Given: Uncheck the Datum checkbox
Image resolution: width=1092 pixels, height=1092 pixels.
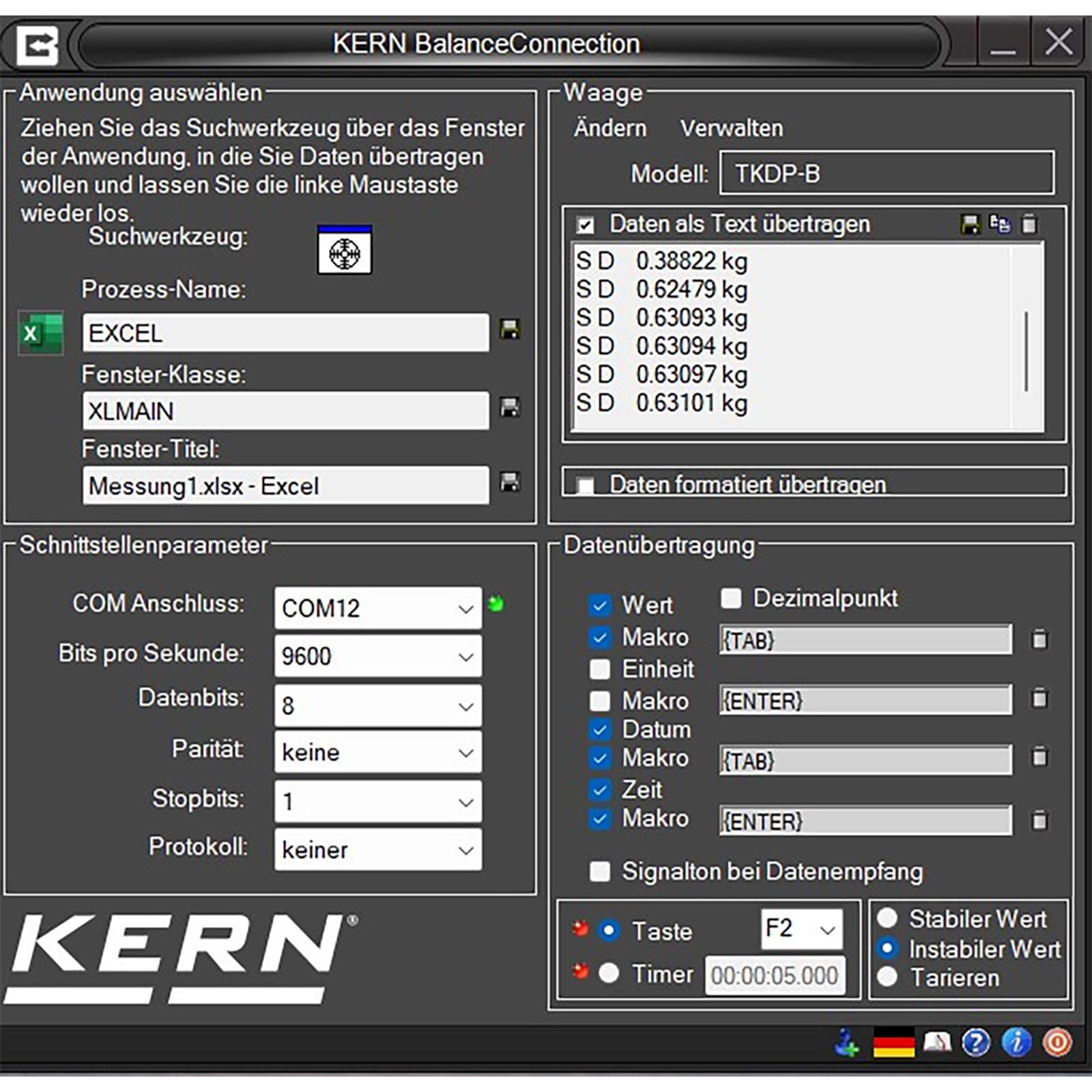Looking at the screenshot, I should [599, 730].
